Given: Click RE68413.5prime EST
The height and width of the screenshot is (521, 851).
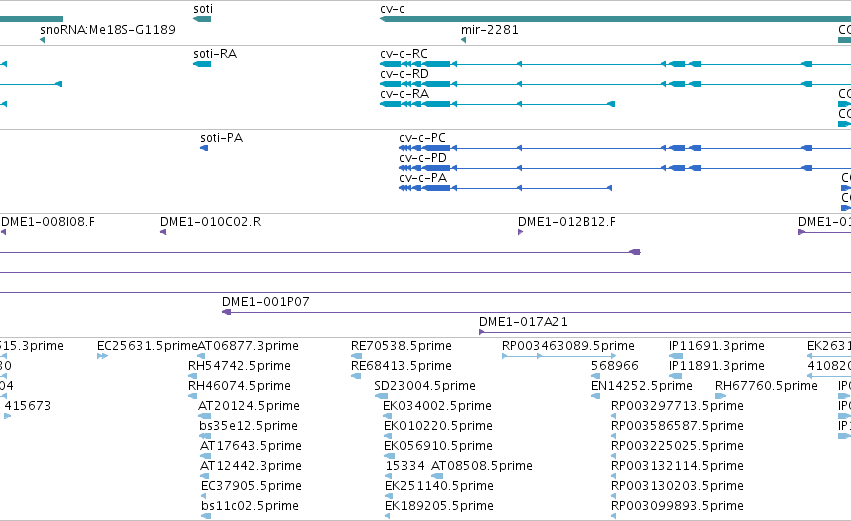Looking at the screenshot, I should coord(356,376).
